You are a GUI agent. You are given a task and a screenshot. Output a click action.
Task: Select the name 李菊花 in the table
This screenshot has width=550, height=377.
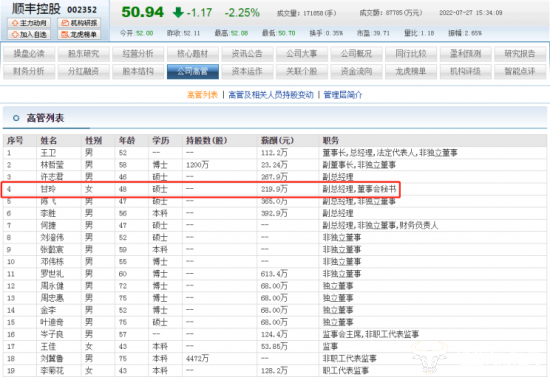52,370
